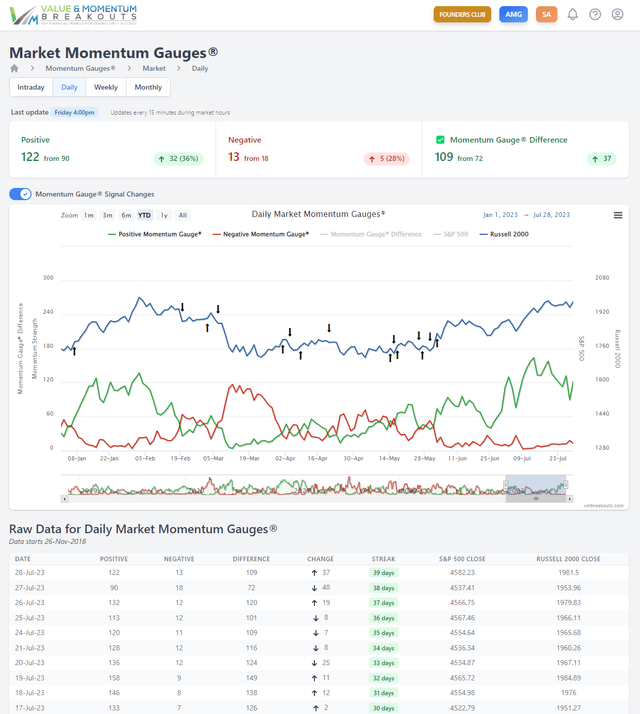This screenshot has height=714, width=640.
Task: Uncheck Momentum Gauge Difference checkbox
Action: tap(440, 140)
